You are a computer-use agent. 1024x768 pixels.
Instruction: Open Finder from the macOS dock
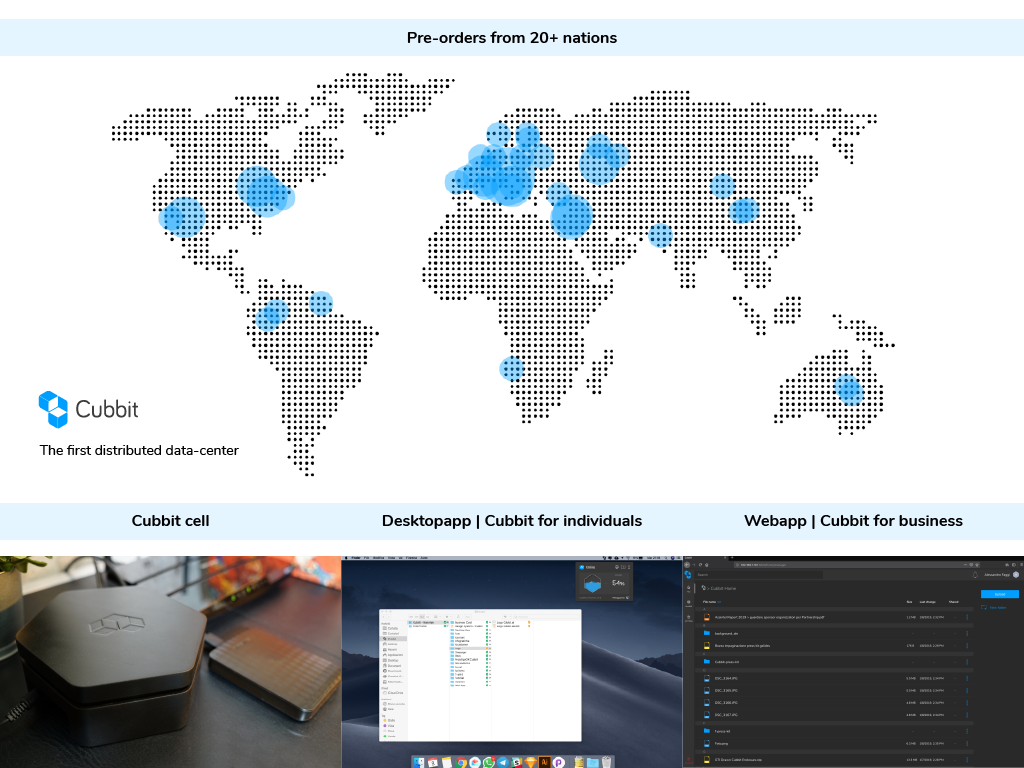[x=418, y=762]
